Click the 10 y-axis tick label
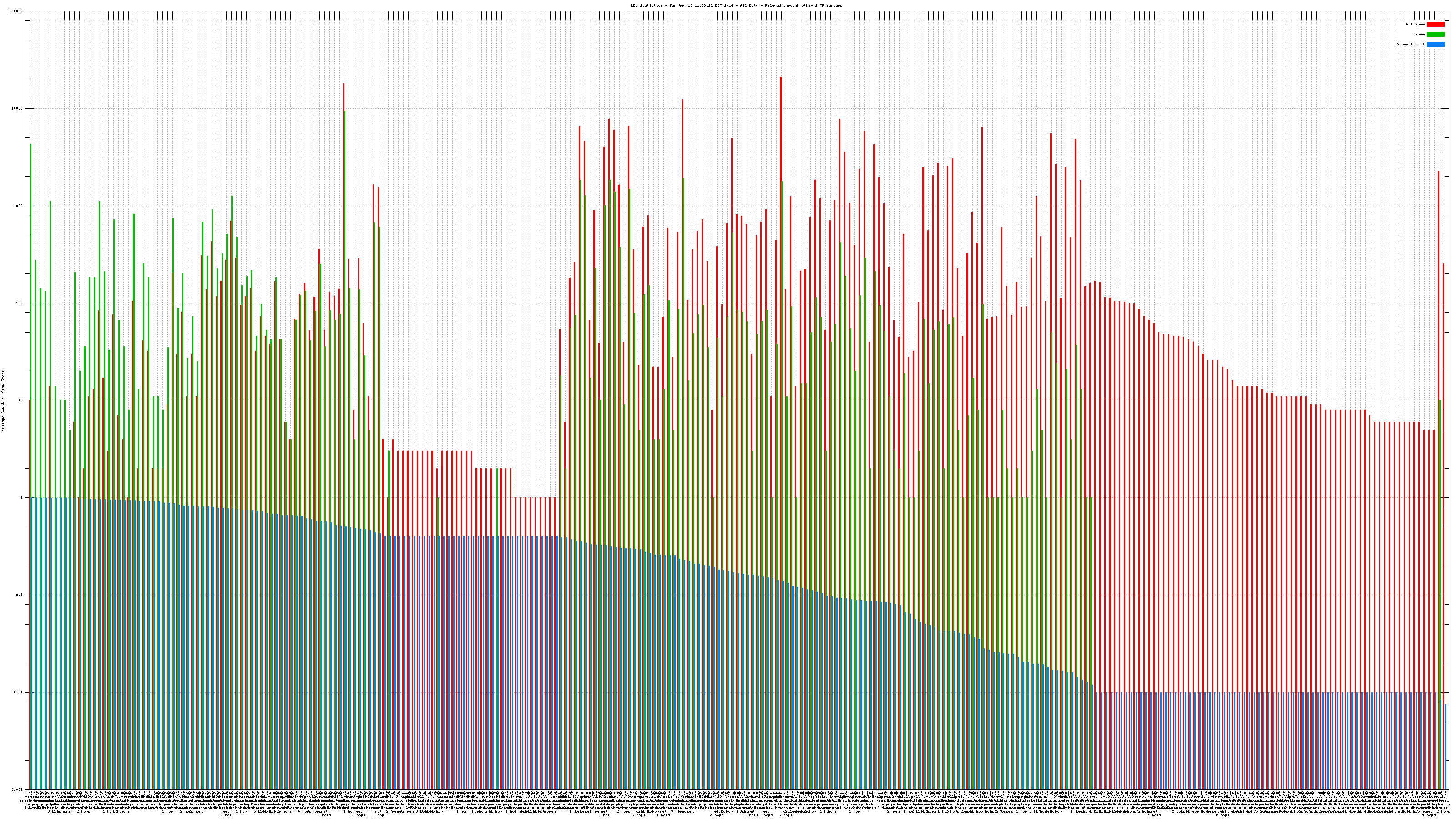 [21, 400]
